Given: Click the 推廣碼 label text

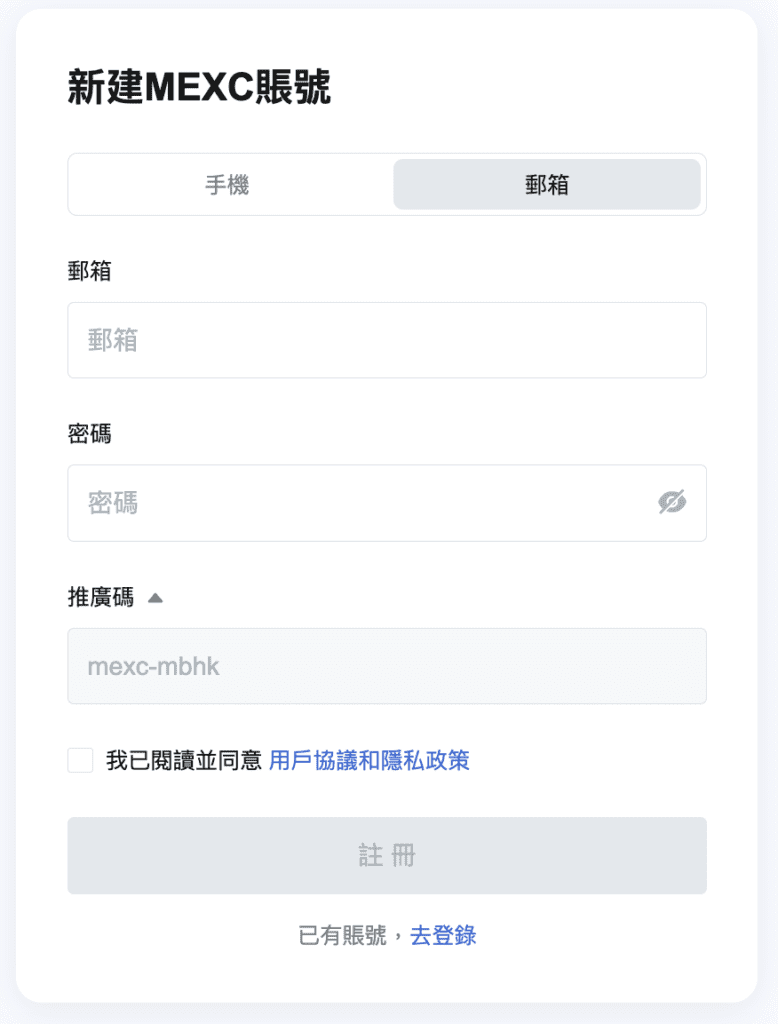Looking at the screenshot, I should coord(101,597).
